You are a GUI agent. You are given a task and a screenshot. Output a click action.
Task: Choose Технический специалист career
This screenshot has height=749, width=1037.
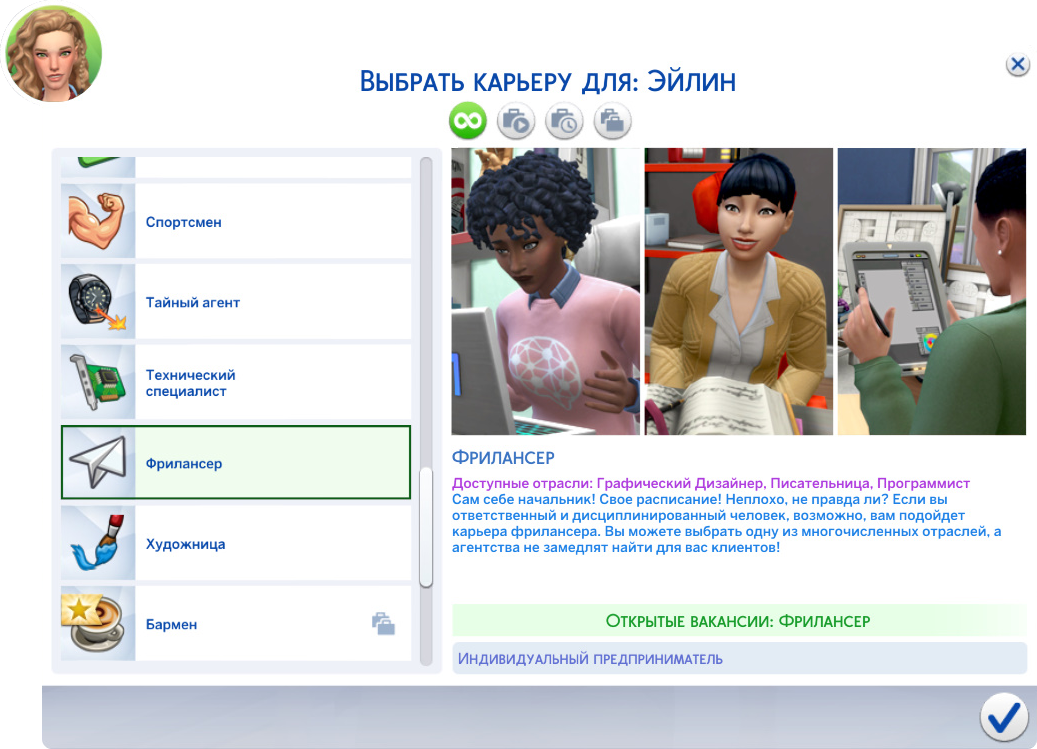236,383
